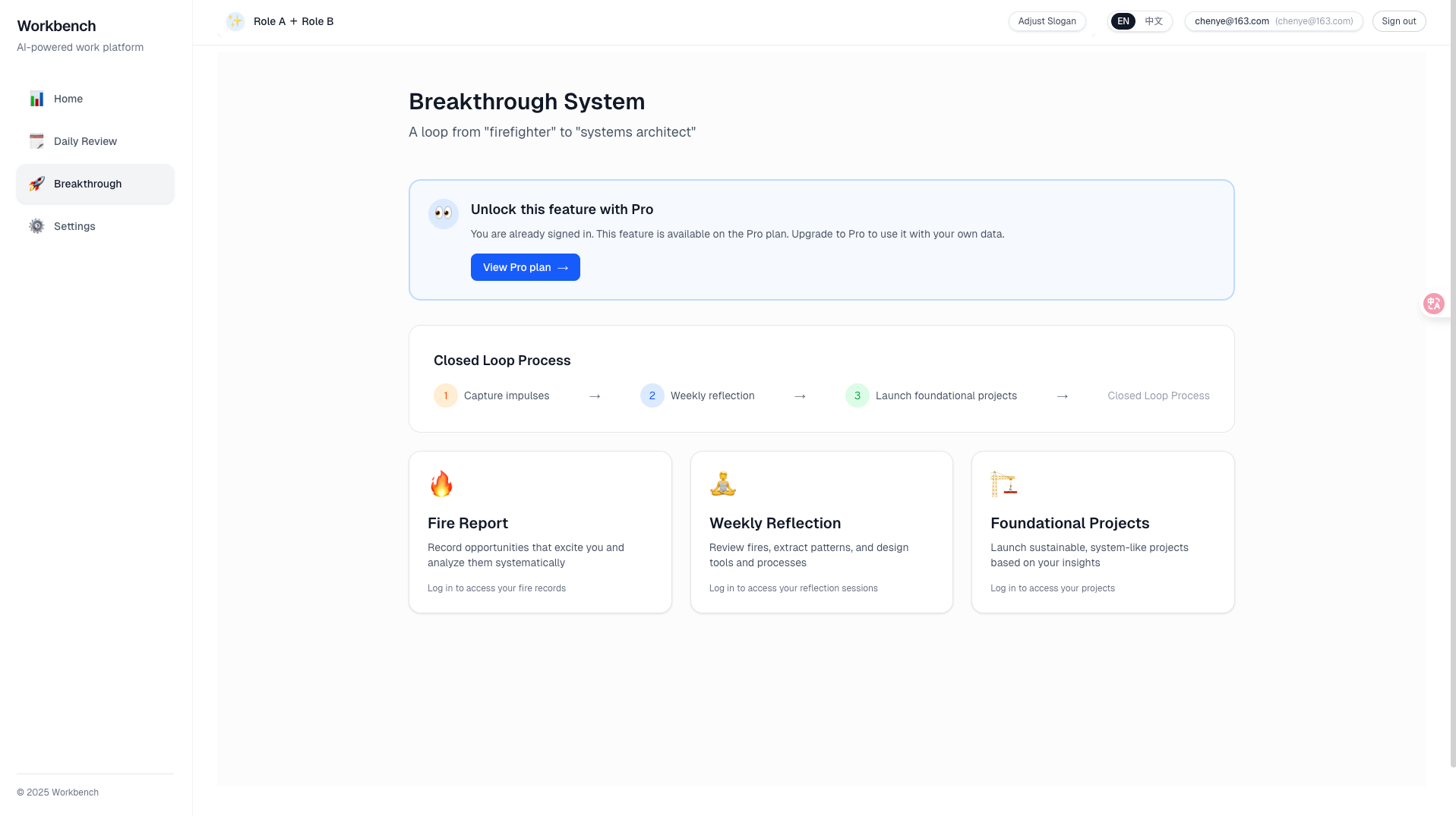The image size is (1456, 816).
Task: Click the eyes emoji in the Pro banner
Action: 443,213
